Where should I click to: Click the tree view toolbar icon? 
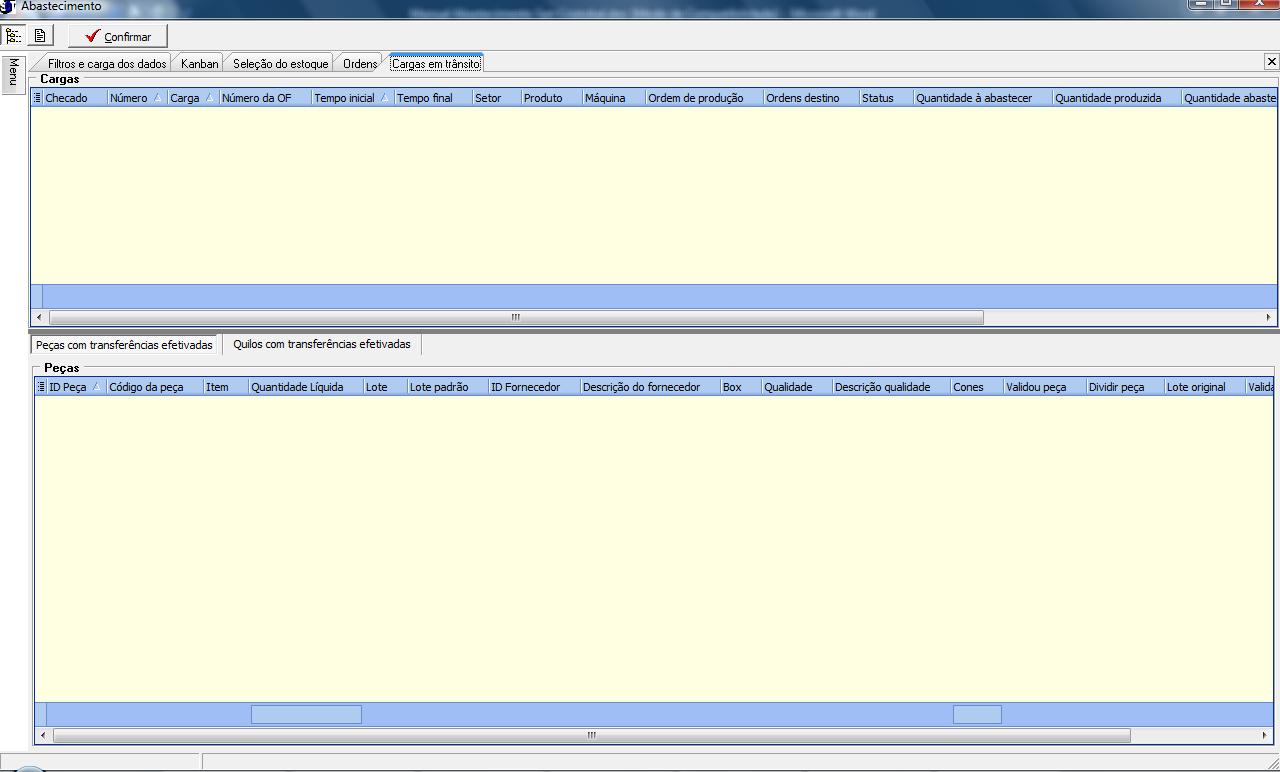pos(13,36)
